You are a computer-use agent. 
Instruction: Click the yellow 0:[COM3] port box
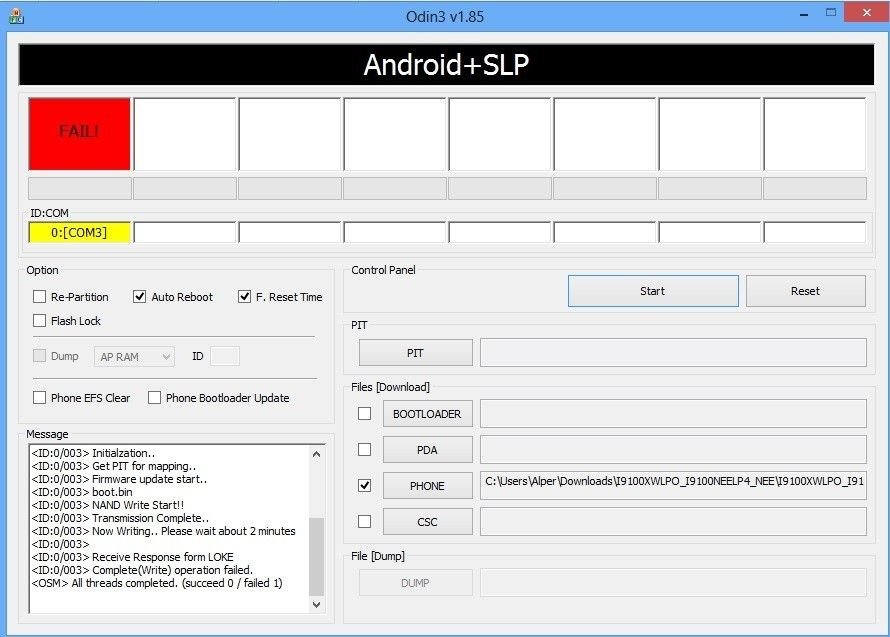[x=79, y=233]
